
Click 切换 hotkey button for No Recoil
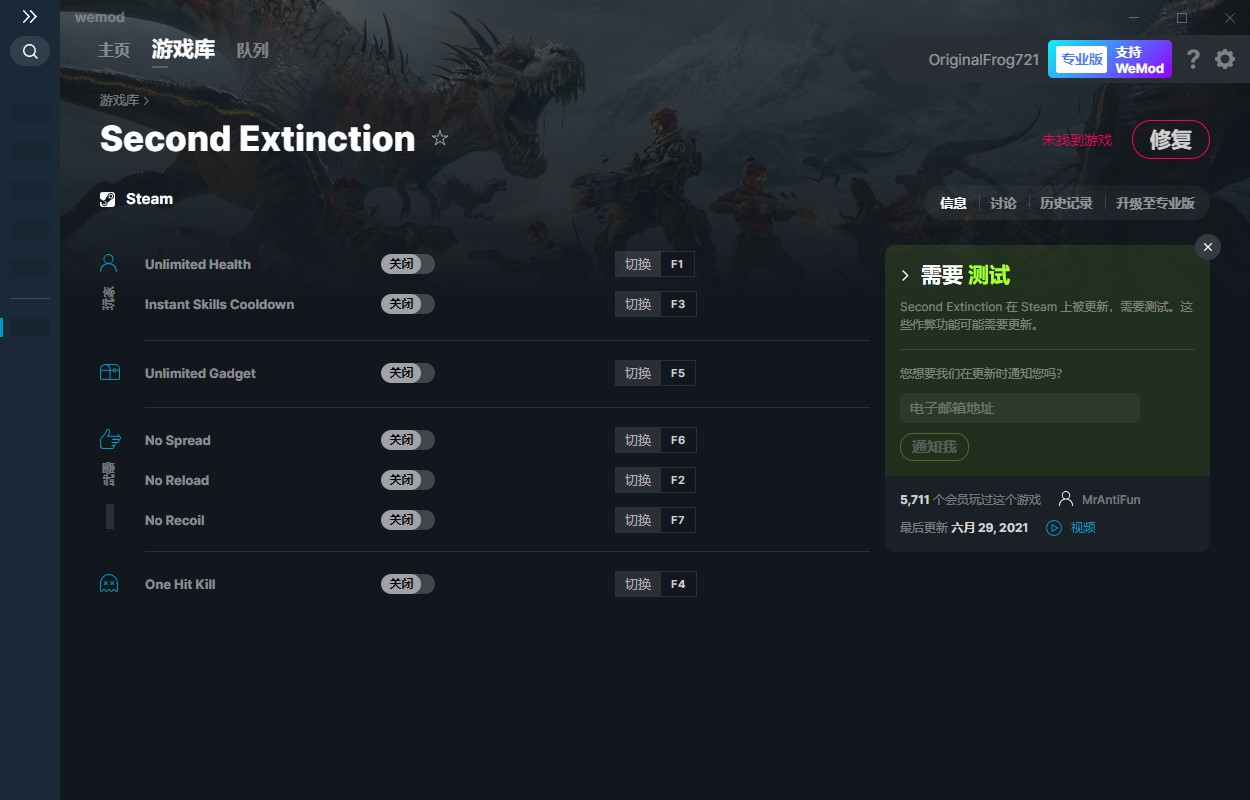pos(638,520)
